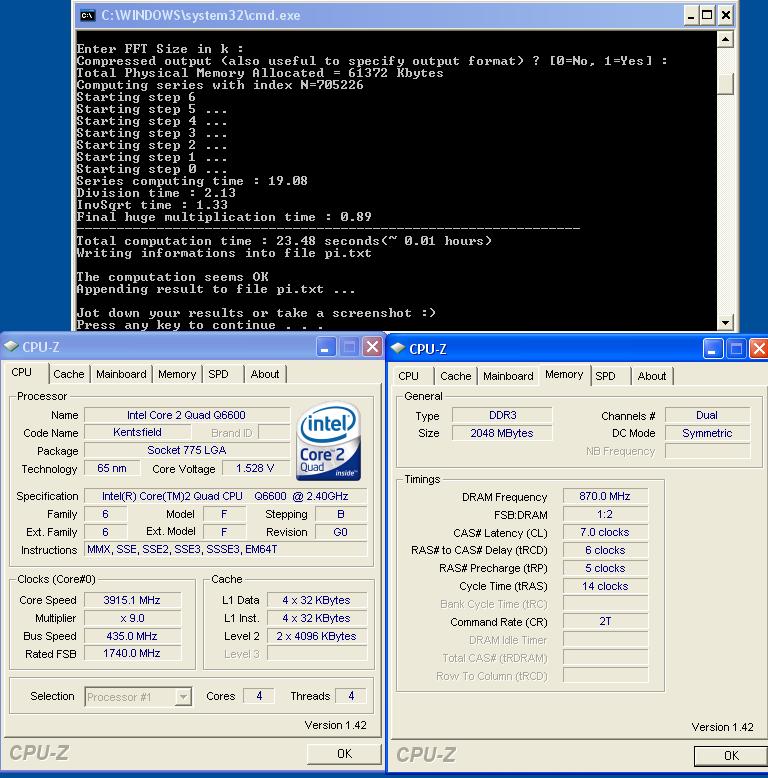
Task: Click the right CPU-Z window title icon
Action: click(398, 348)
